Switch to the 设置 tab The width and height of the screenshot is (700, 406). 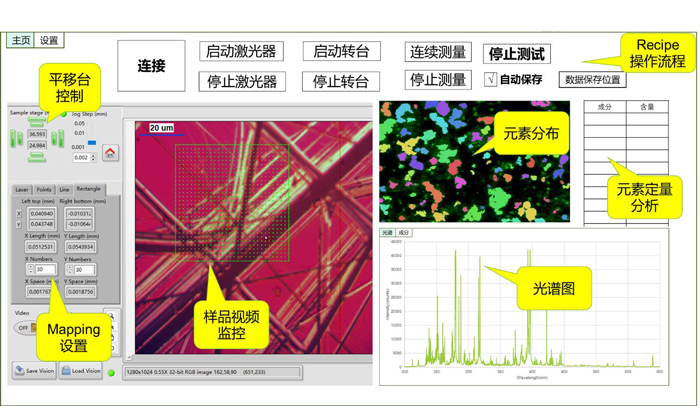[x=49, y=41]
